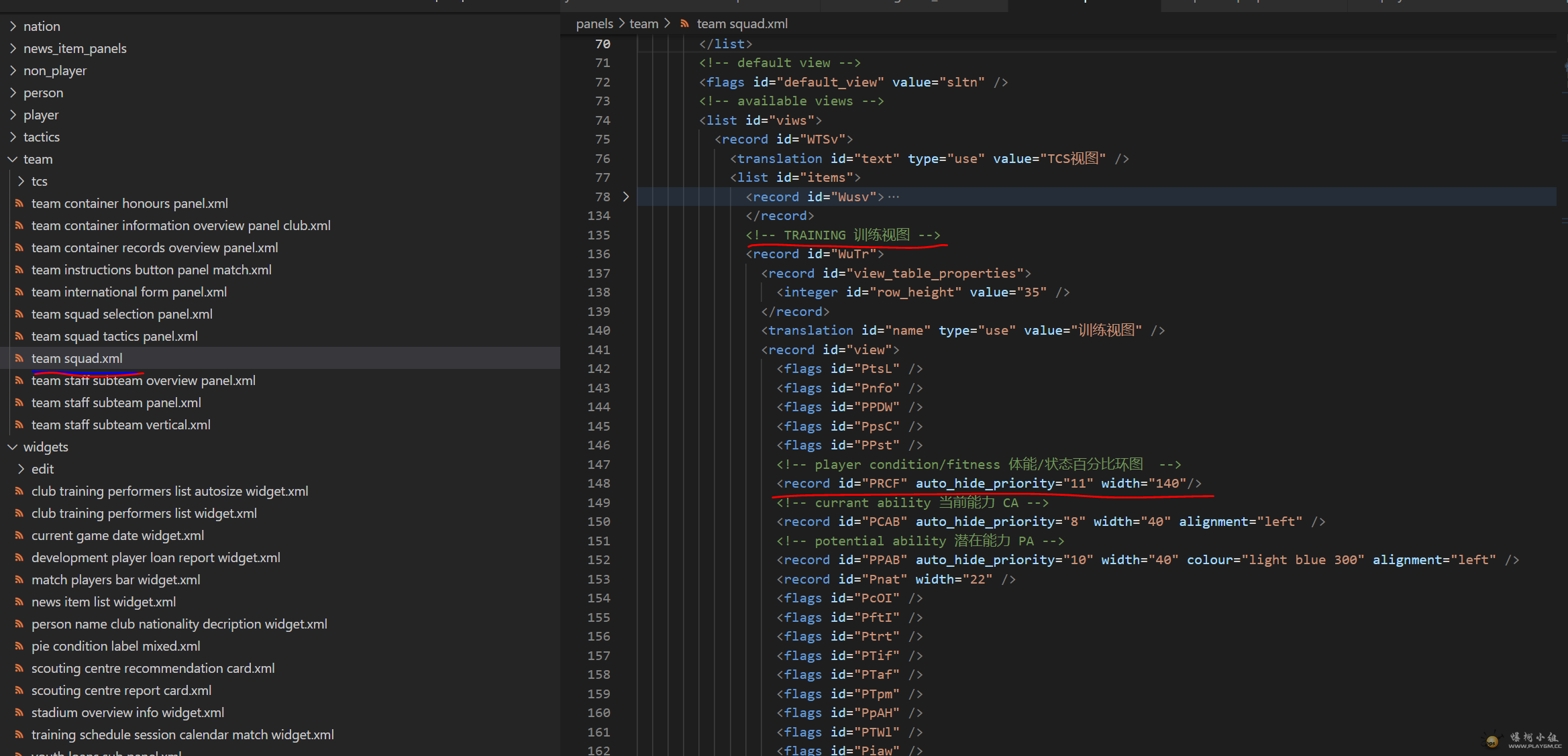Screen dimensions: 1568x756
Task: Click XML icon of team instructions button panel match.xml
Action: [19, 270]
